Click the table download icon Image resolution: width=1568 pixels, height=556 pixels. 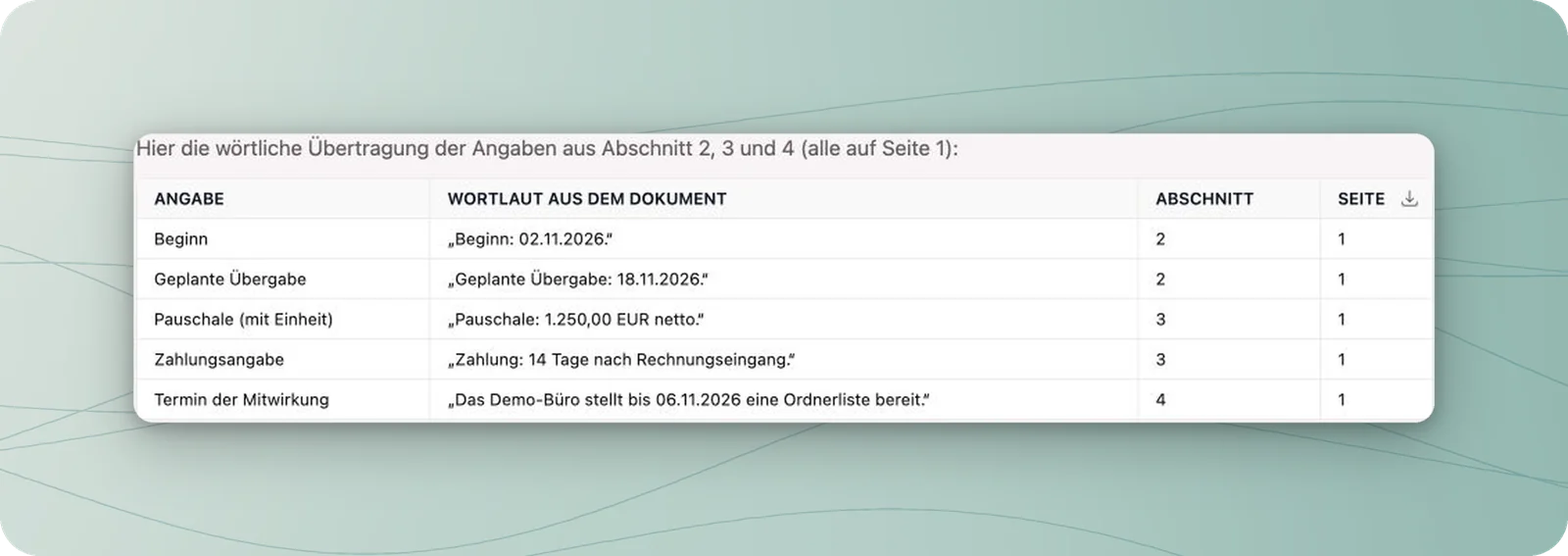point(1409,198)
